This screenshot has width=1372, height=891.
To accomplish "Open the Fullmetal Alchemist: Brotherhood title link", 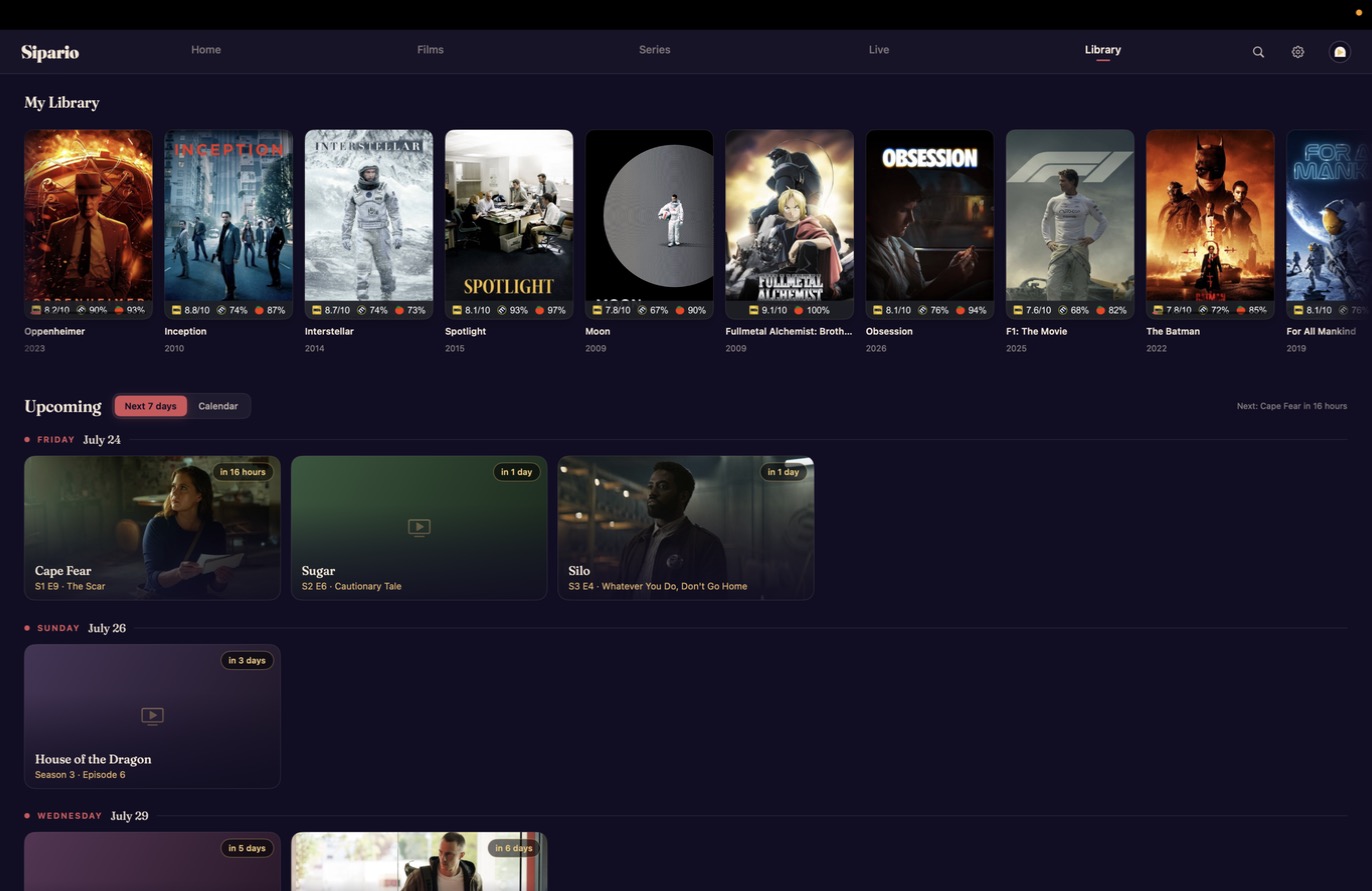I will [789, 331].
